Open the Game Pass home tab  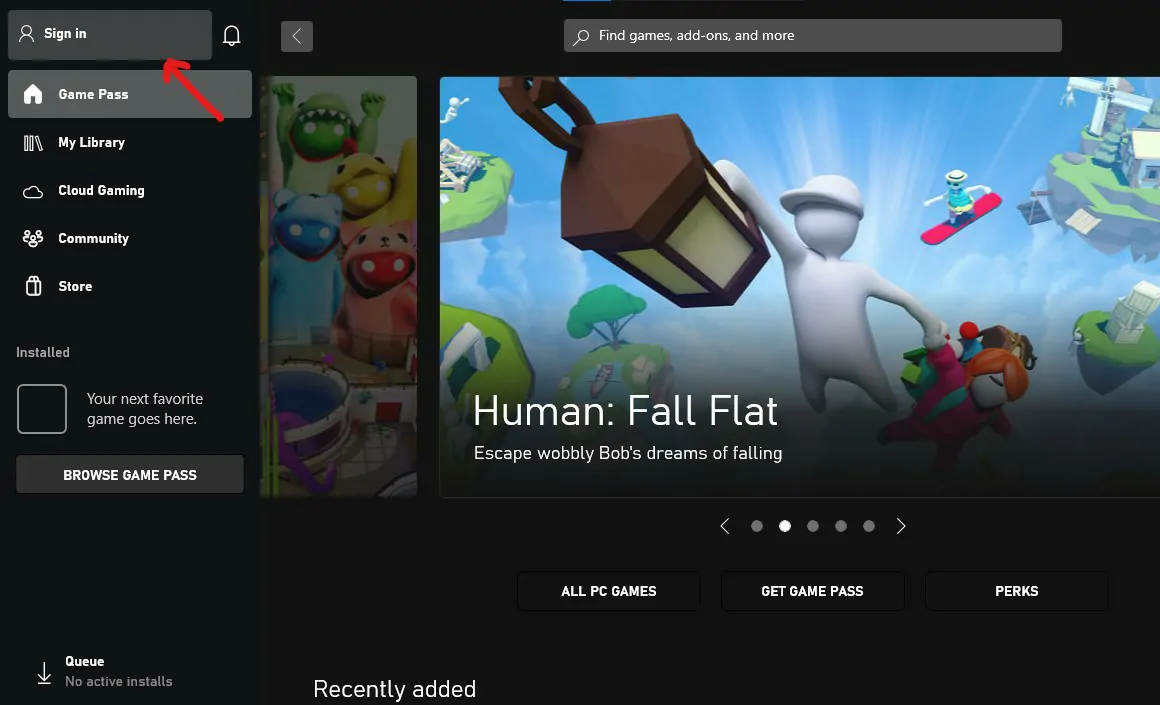tap(129, 94)
